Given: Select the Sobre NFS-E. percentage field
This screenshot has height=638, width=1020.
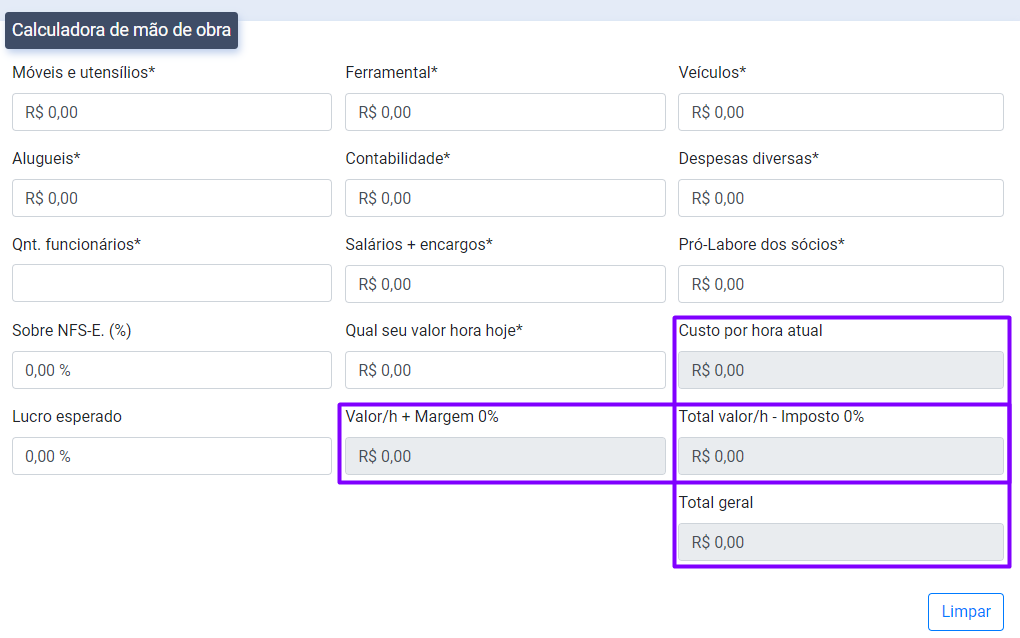Looking at the screenshot, I should (x=171, y=370).
